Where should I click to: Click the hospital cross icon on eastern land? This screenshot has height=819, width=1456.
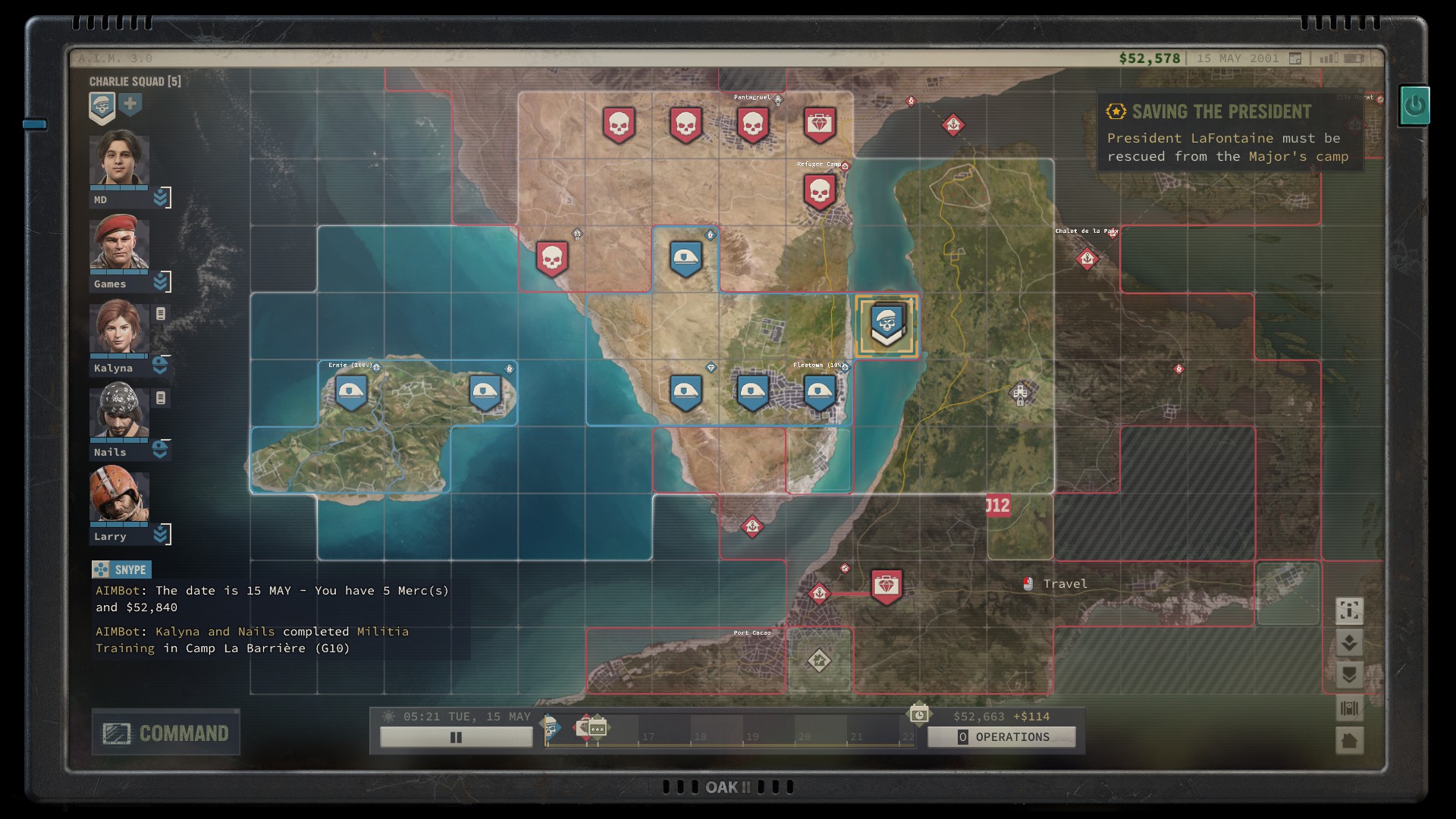tap(1020, 394)
